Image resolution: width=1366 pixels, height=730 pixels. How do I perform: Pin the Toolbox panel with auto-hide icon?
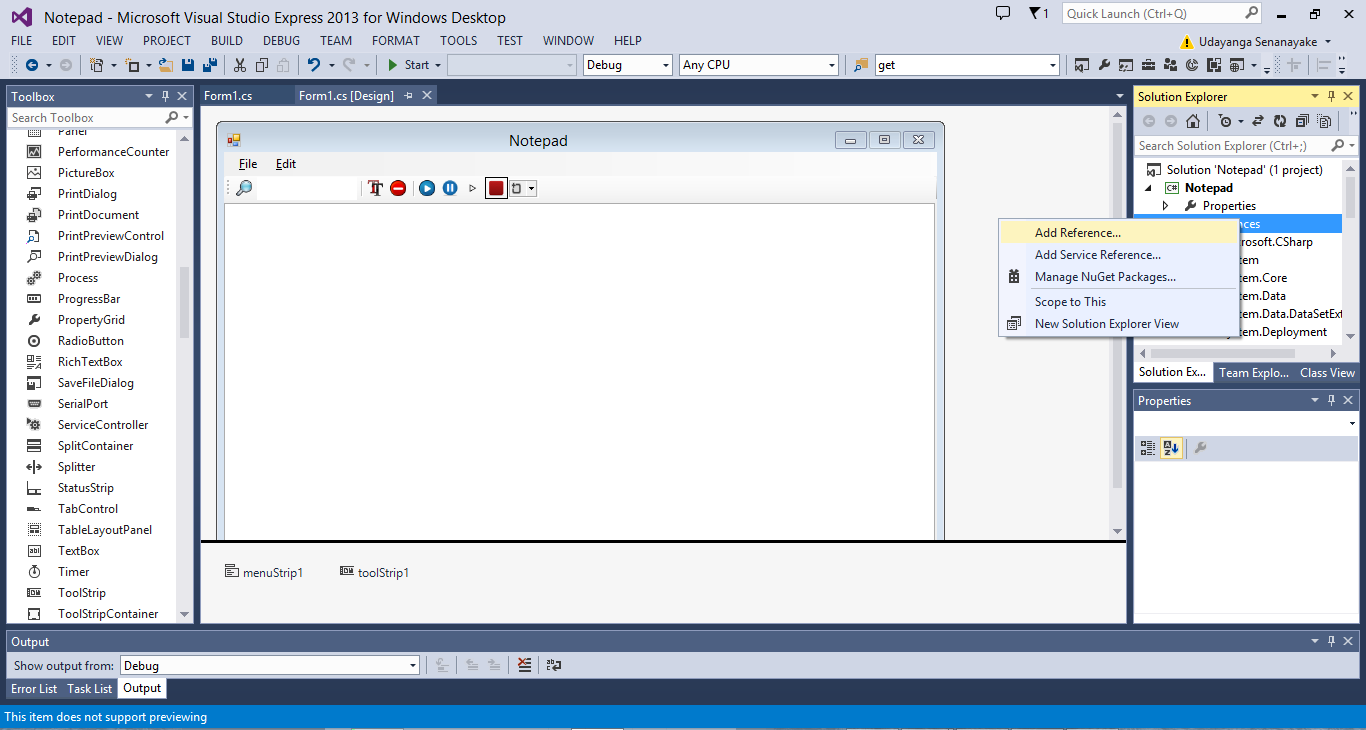pos(165,96)
